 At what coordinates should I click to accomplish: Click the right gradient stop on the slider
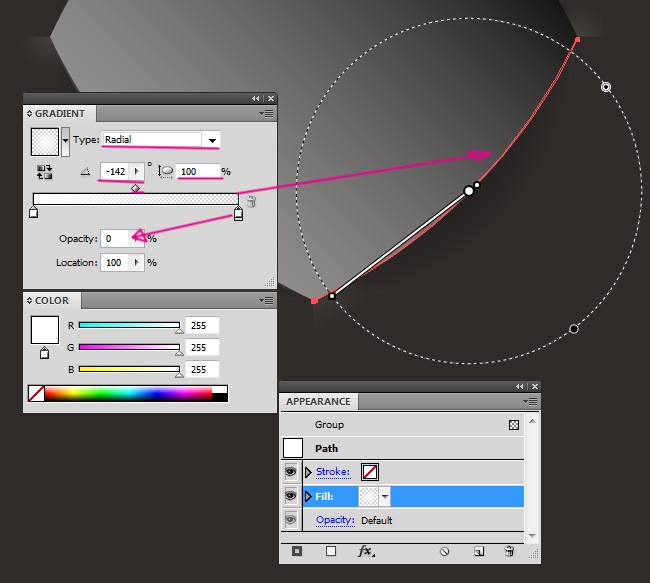(238, 212)
